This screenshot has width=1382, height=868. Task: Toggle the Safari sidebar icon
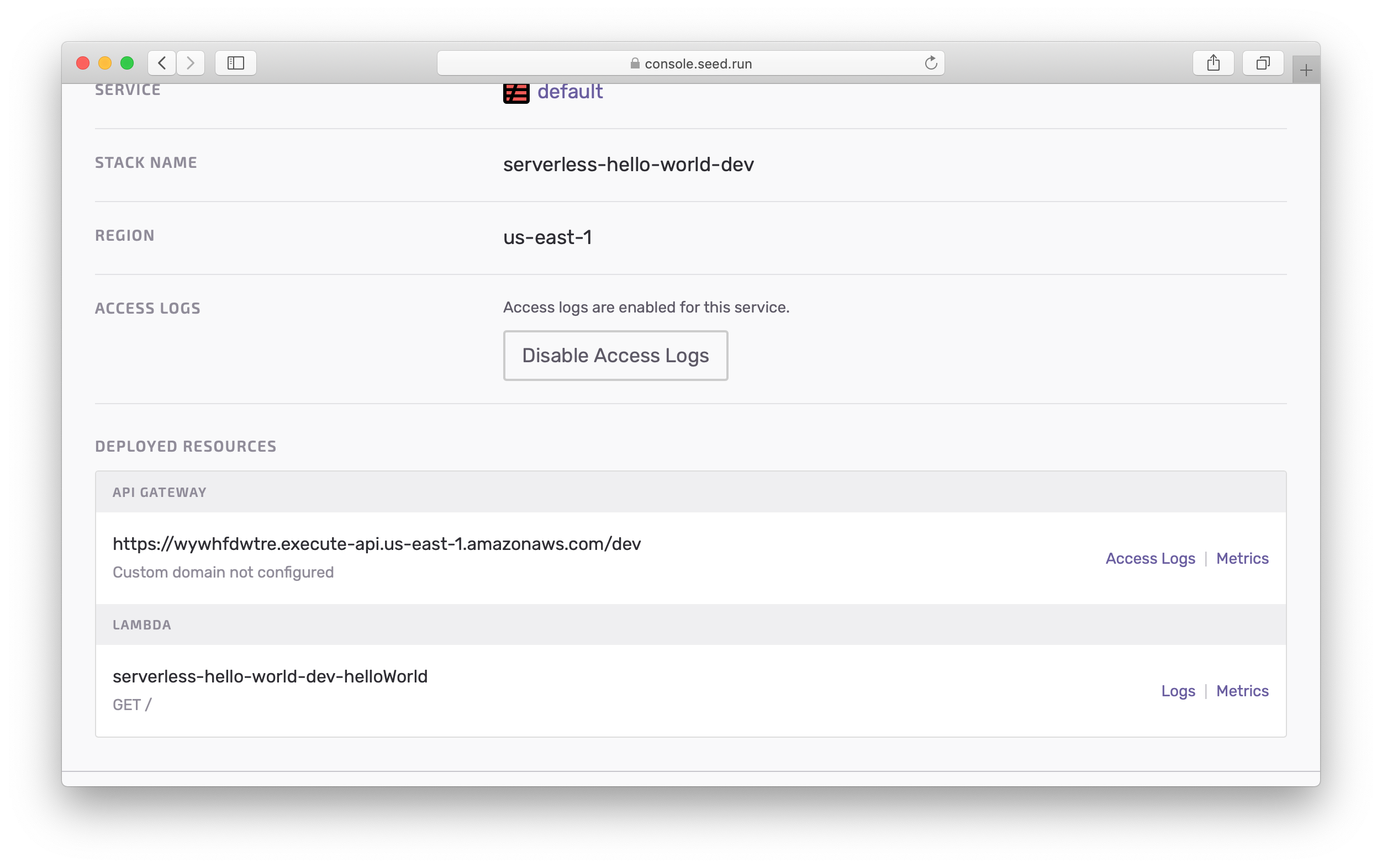[235, 62]
